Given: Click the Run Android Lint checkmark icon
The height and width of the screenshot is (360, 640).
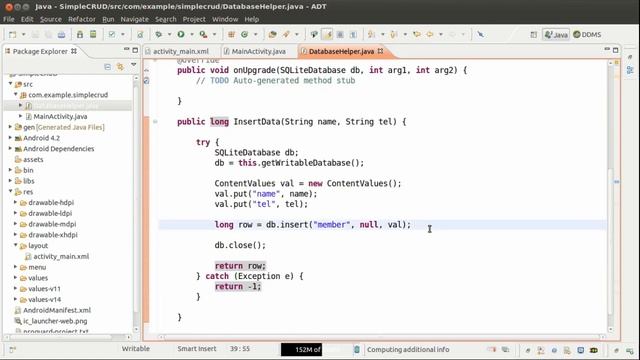Looking at the screenshot, I should [112, 35].
